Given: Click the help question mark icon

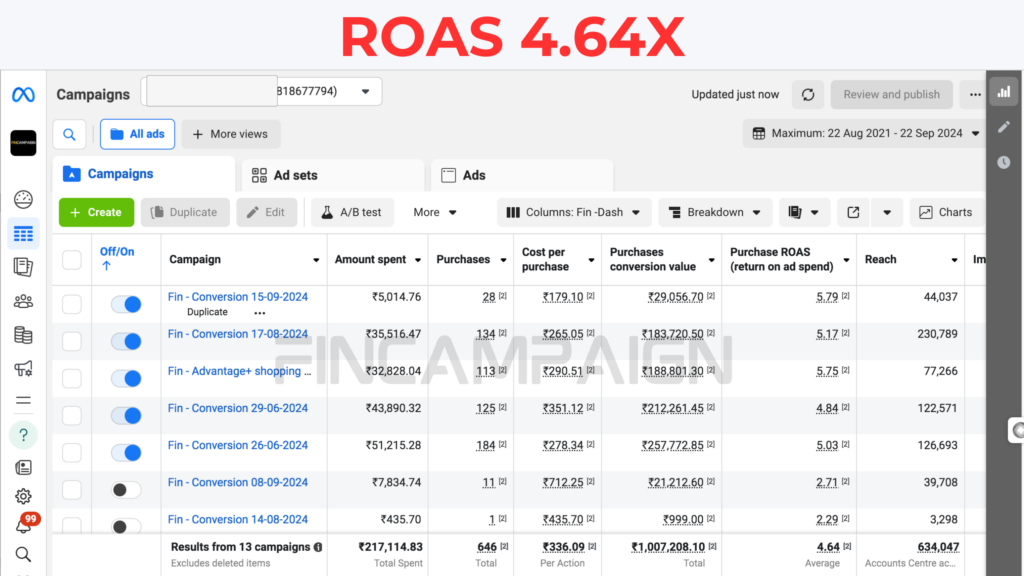Looking at the screenshot, I should (x=23, y=435).
